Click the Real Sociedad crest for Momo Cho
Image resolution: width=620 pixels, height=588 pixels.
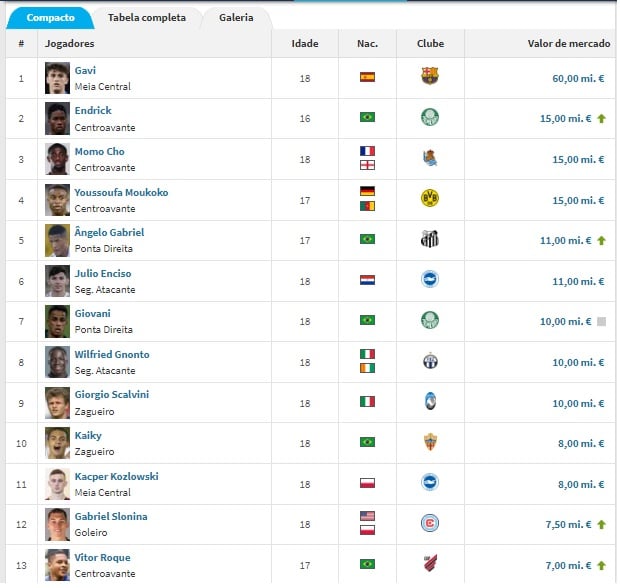[x=430, y=158]
